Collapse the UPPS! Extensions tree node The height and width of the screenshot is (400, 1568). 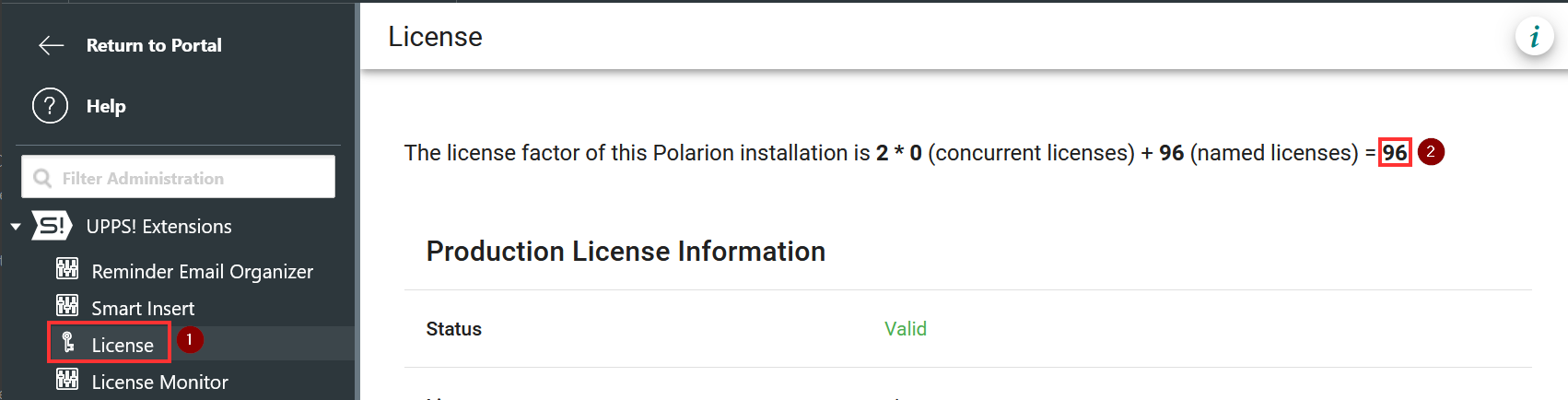(16, 227)
